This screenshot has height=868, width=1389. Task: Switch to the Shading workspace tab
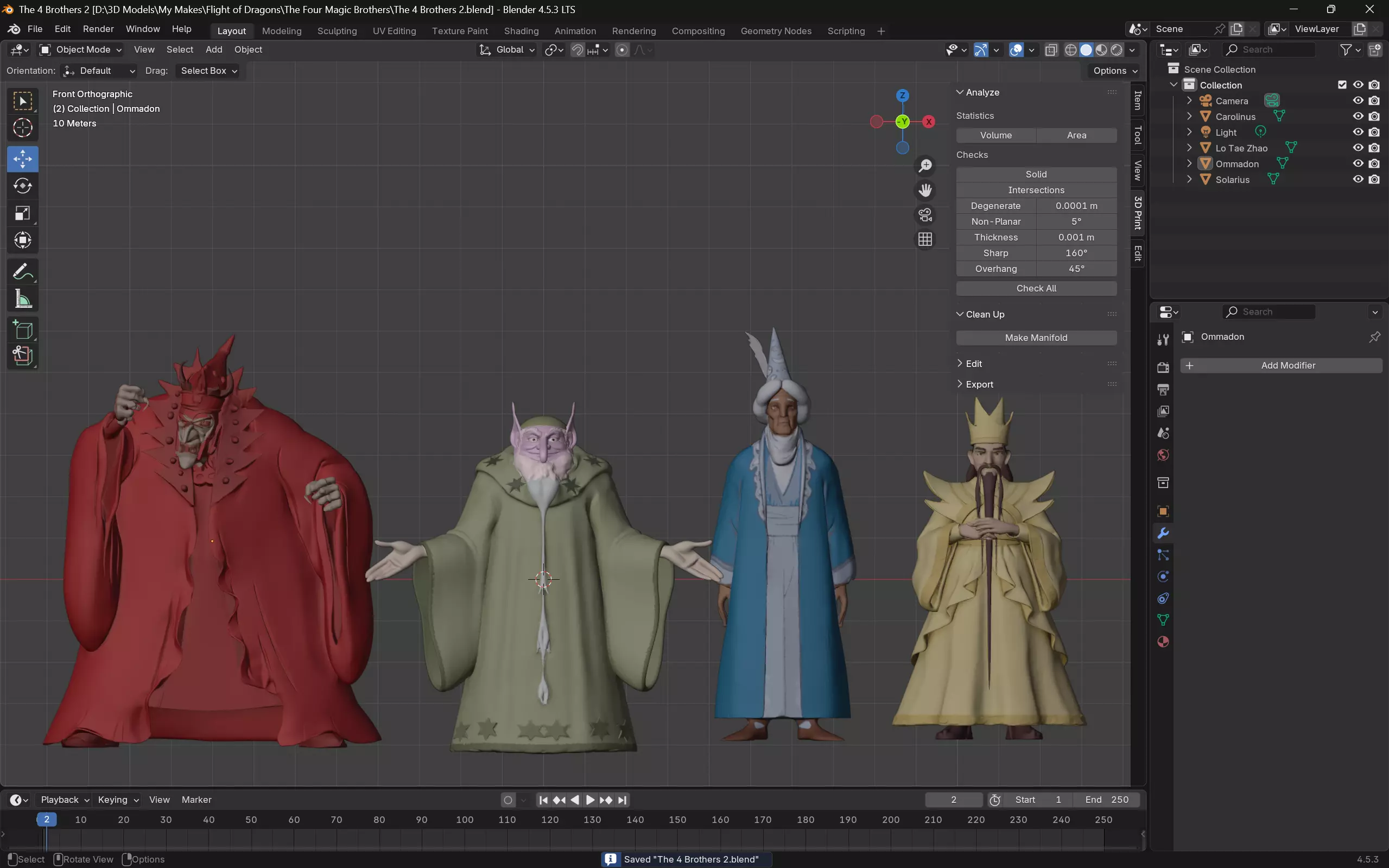coord(521,31)
